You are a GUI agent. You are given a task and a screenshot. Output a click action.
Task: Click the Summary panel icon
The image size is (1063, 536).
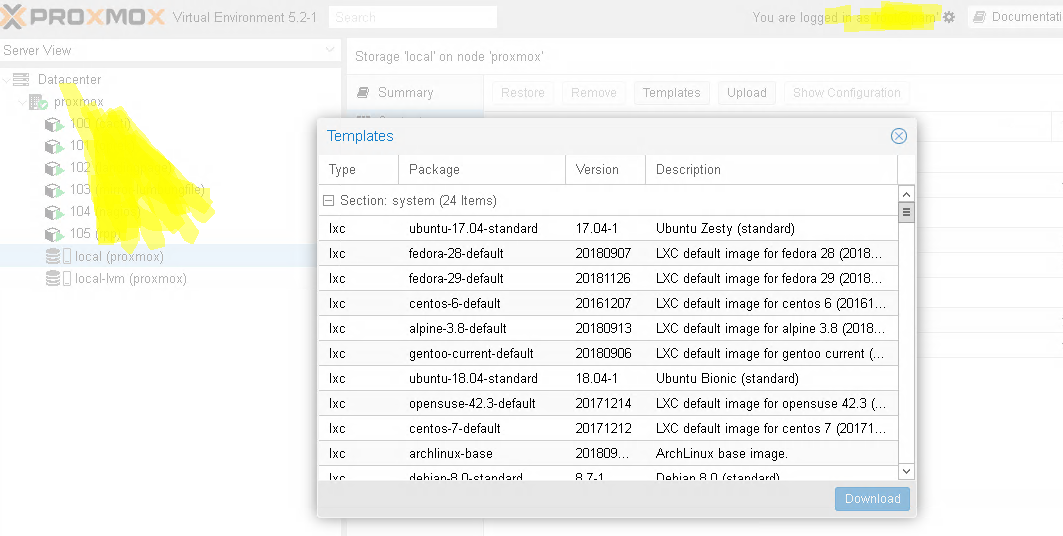coord(363,92)
